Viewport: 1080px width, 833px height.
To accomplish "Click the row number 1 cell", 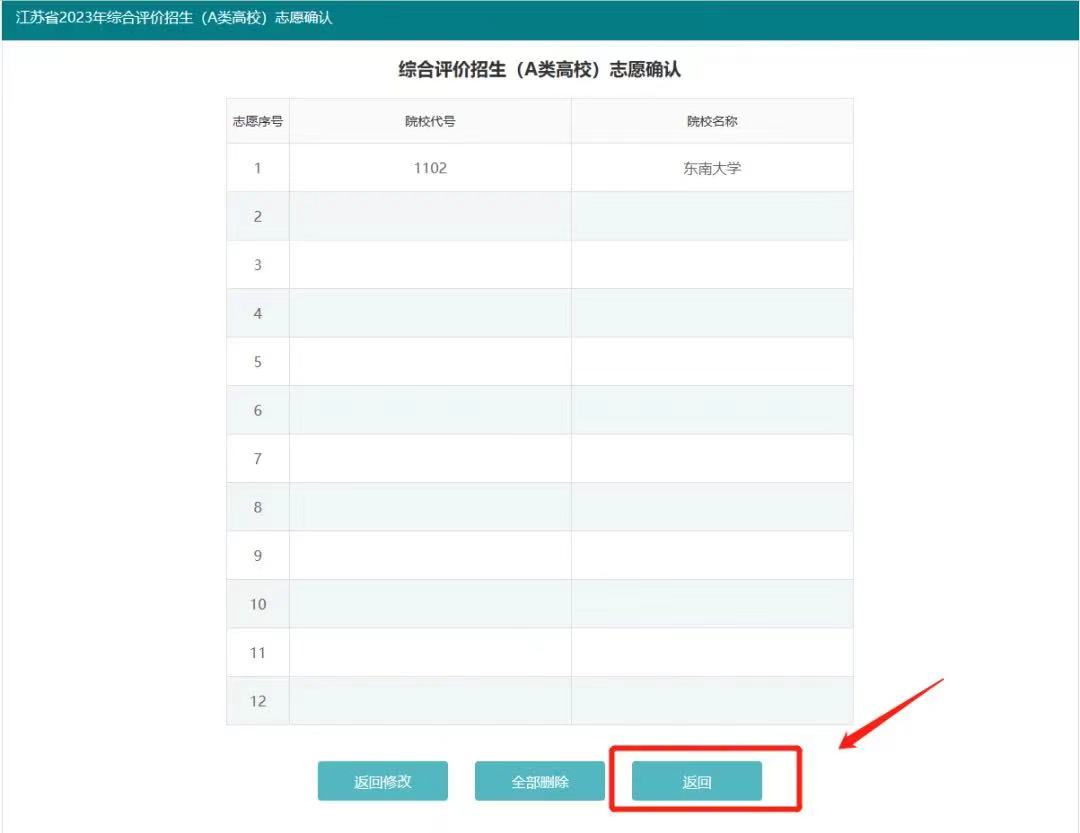I will [257, 168].
